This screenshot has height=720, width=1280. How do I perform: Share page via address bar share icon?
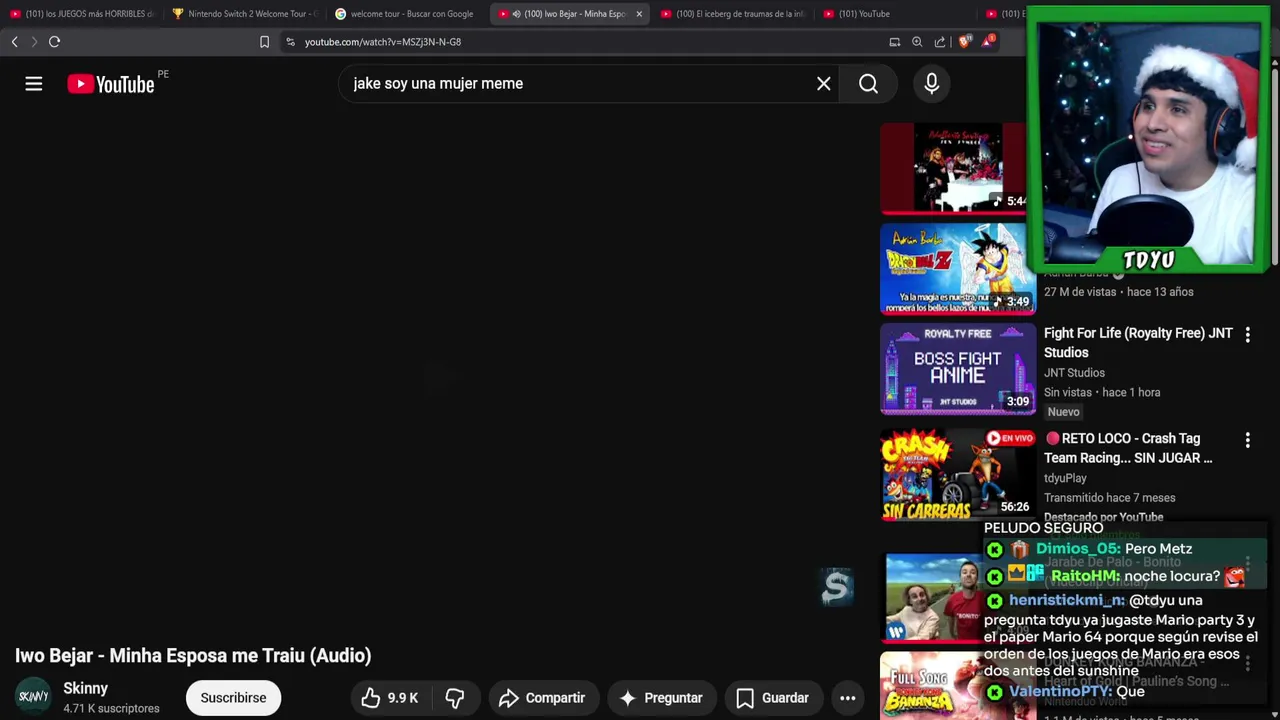940,42
